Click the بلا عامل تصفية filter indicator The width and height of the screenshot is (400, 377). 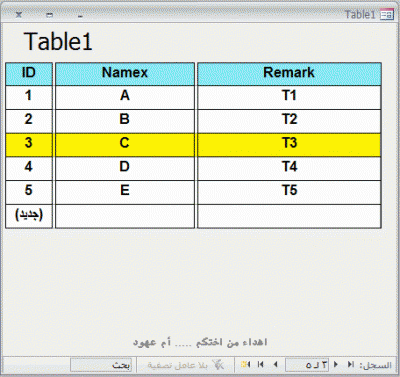[x=178, y=365]
